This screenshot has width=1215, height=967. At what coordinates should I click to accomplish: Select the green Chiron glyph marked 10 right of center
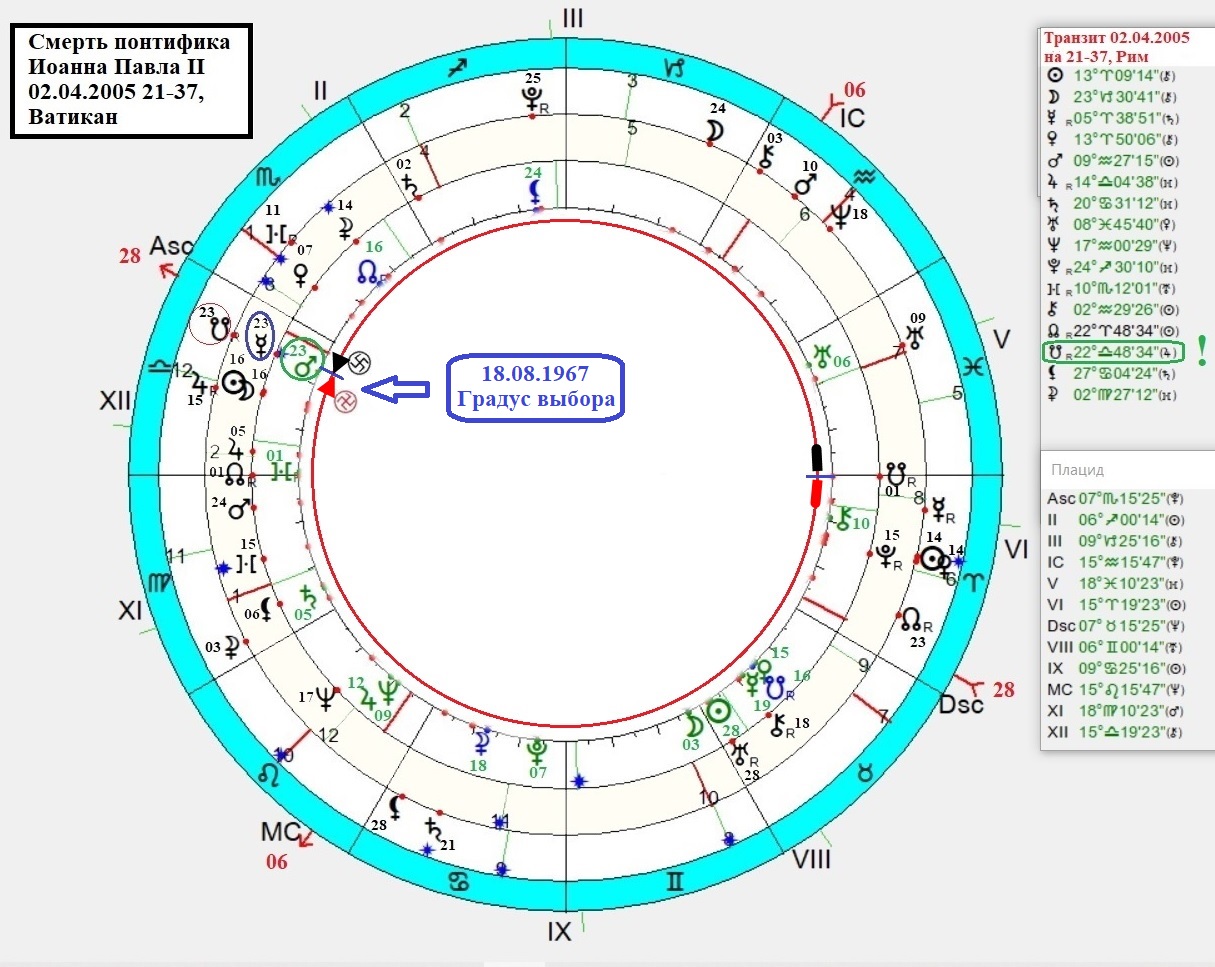(x=844, y=517)
